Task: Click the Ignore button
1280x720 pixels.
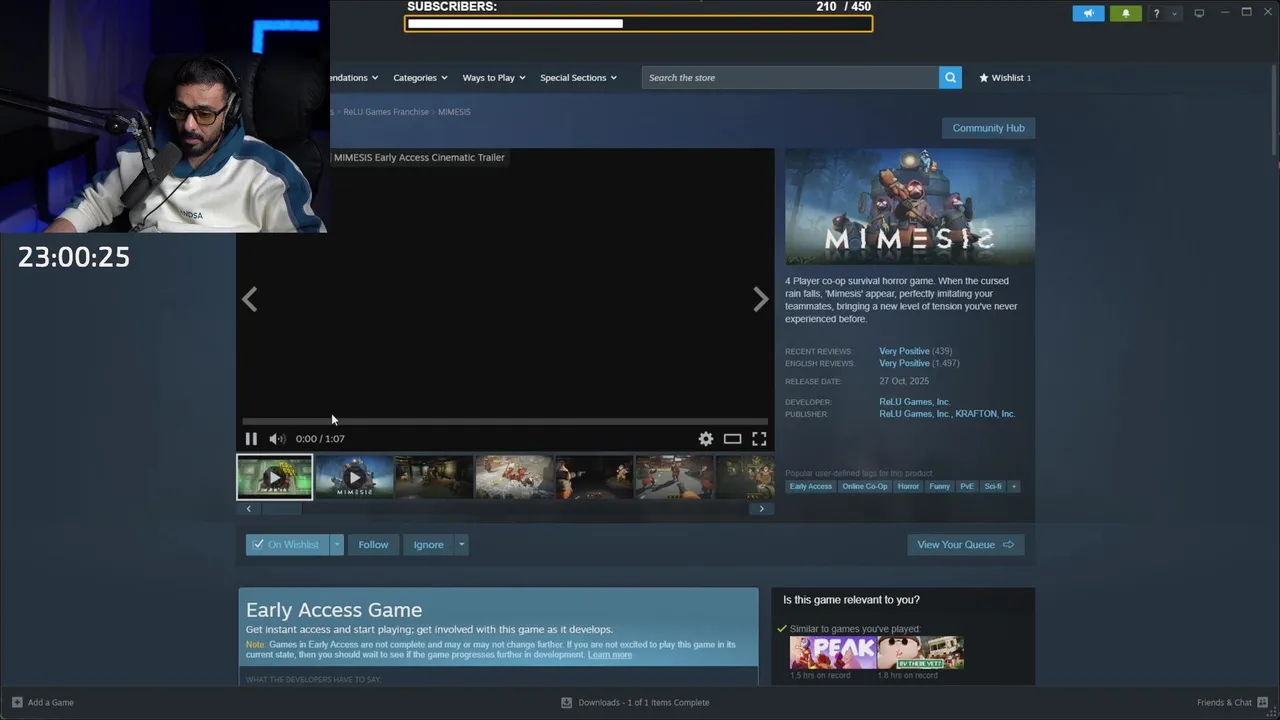Action: pos(428,545)
